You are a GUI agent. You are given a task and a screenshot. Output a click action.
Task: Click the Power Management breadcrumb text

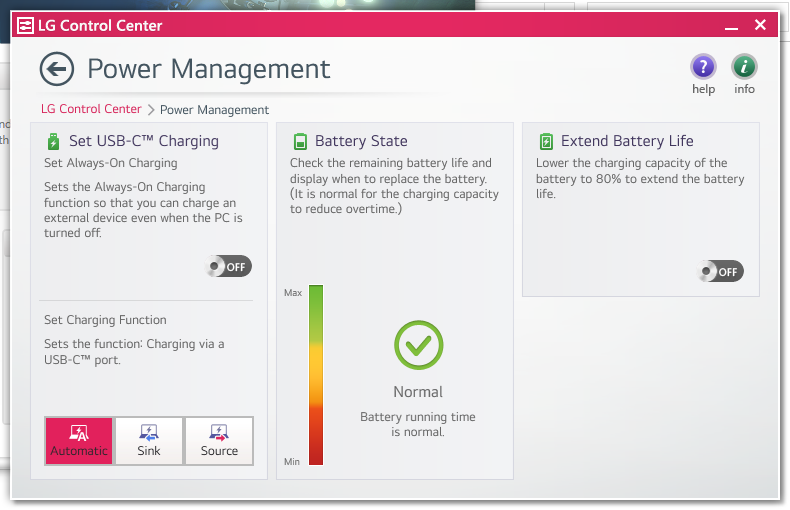coord(214,110)
